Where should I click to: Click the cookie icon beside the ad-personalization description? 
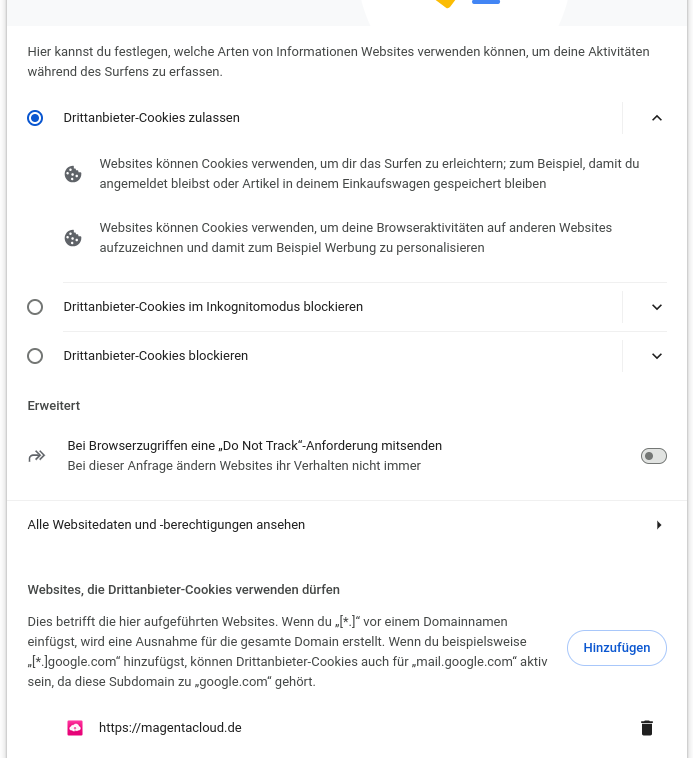click(x=73, y=238)
